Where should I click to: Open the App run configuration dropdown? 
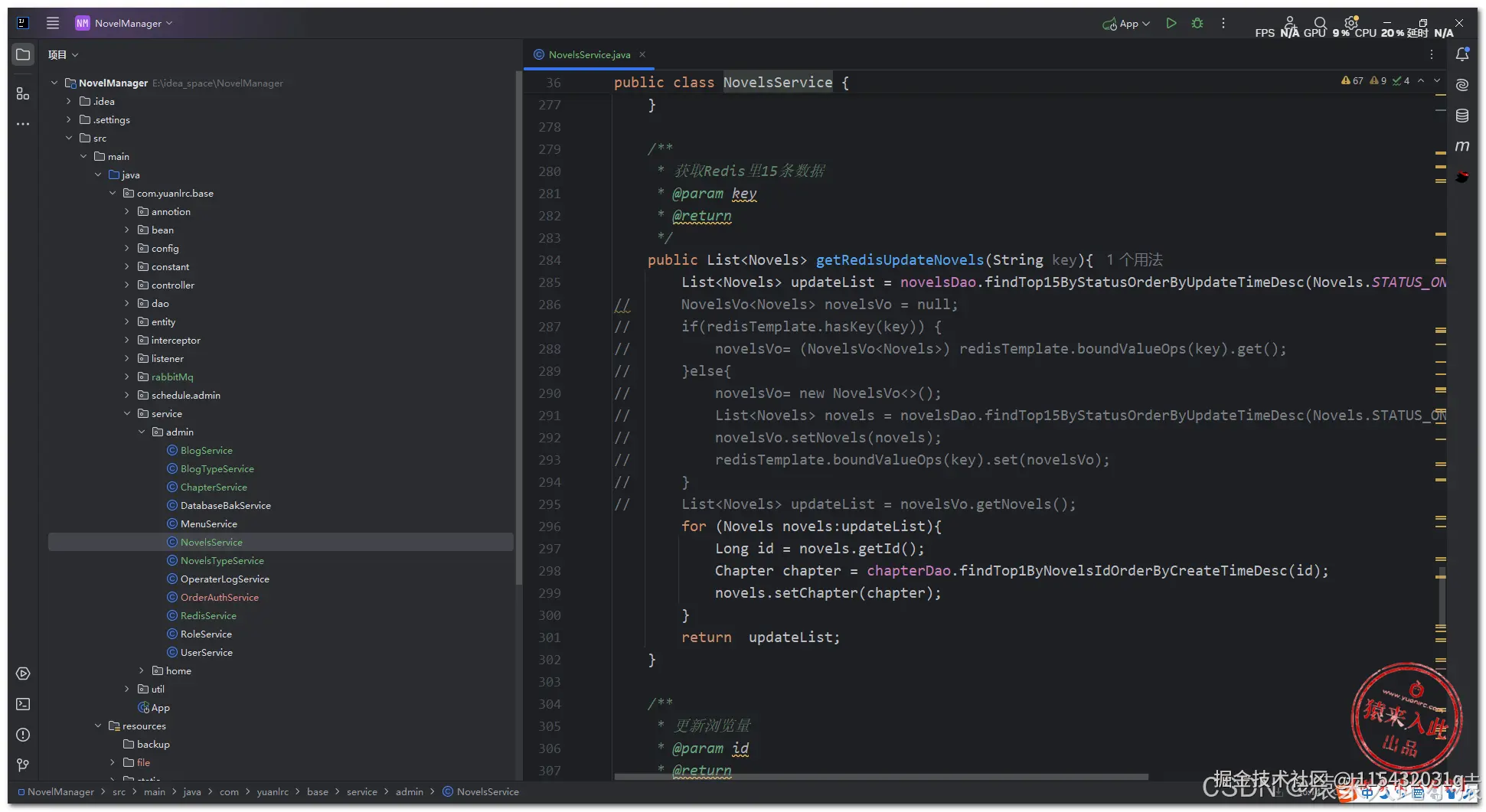tap(1126, 24)
